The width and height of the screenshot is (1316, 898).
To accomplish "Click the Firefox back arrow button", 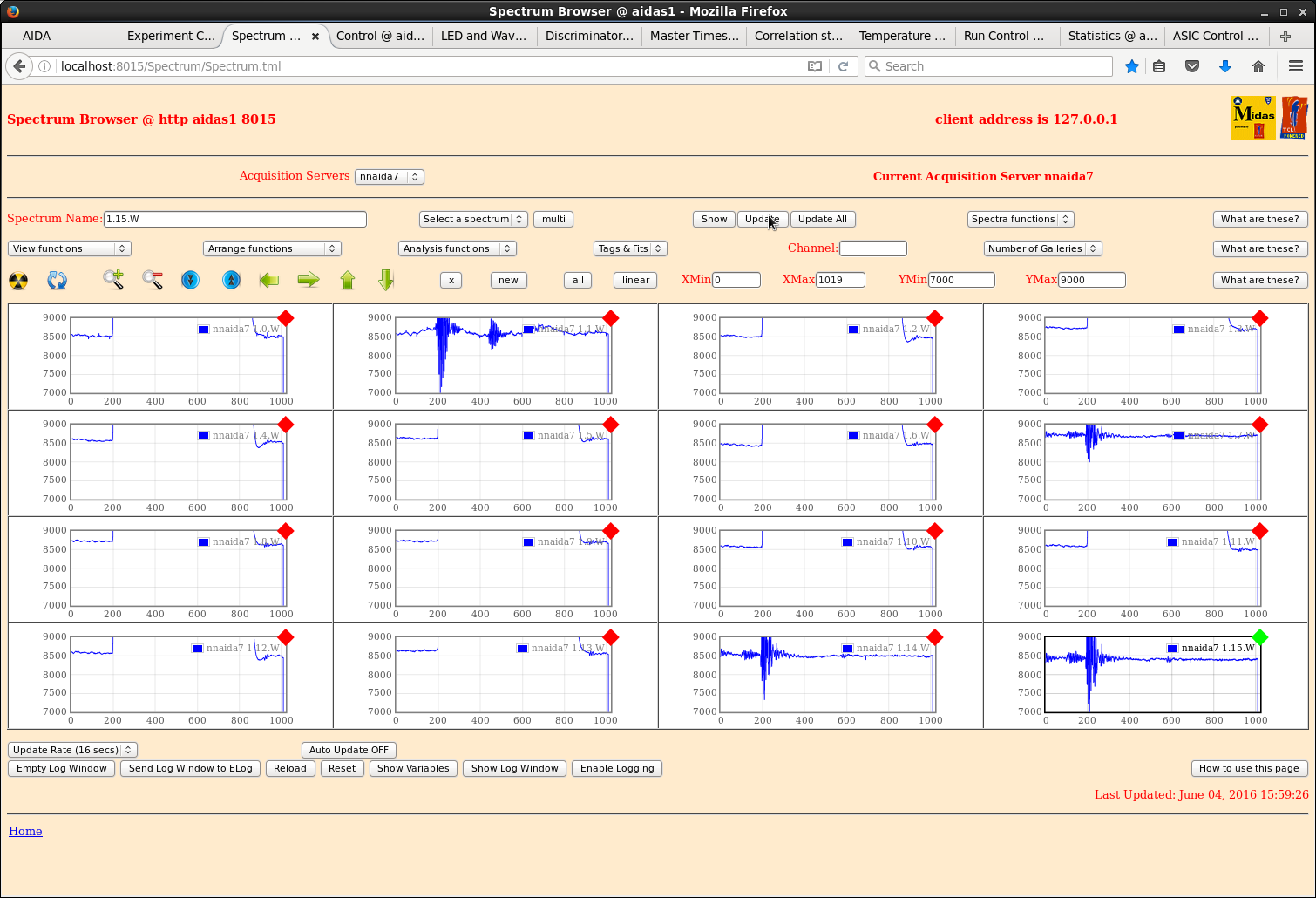I will coord(19,66).
